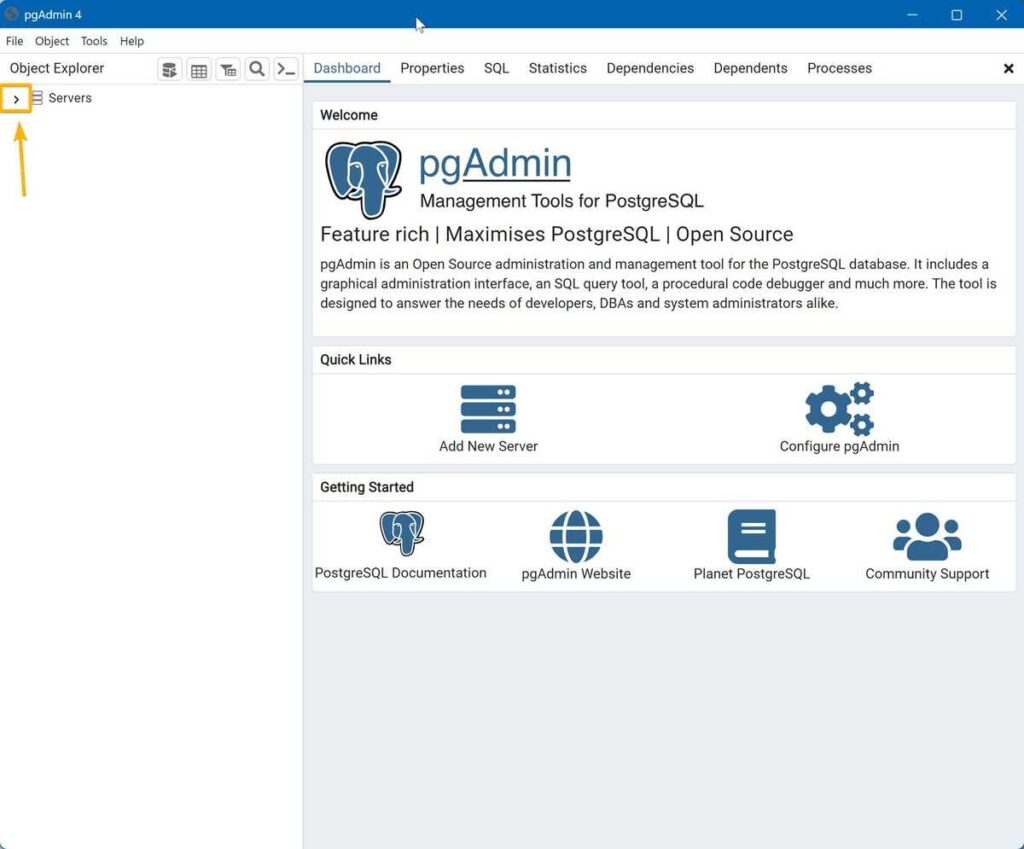The image size is (1024, 849).
Task: Switch to the Dependents tab
Action: 750,68
